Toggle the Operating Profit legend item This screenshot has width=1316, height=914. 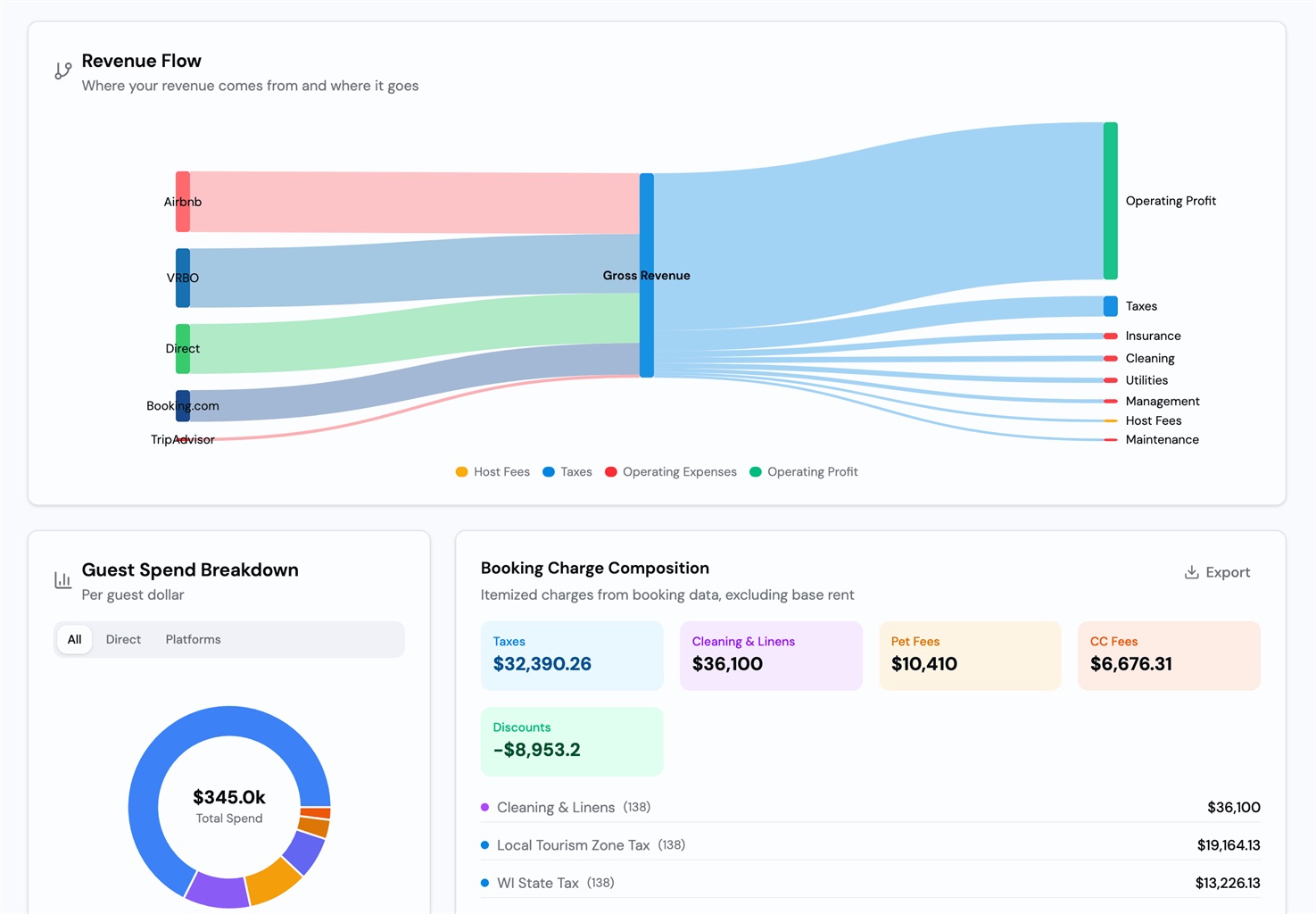[804, 472]
